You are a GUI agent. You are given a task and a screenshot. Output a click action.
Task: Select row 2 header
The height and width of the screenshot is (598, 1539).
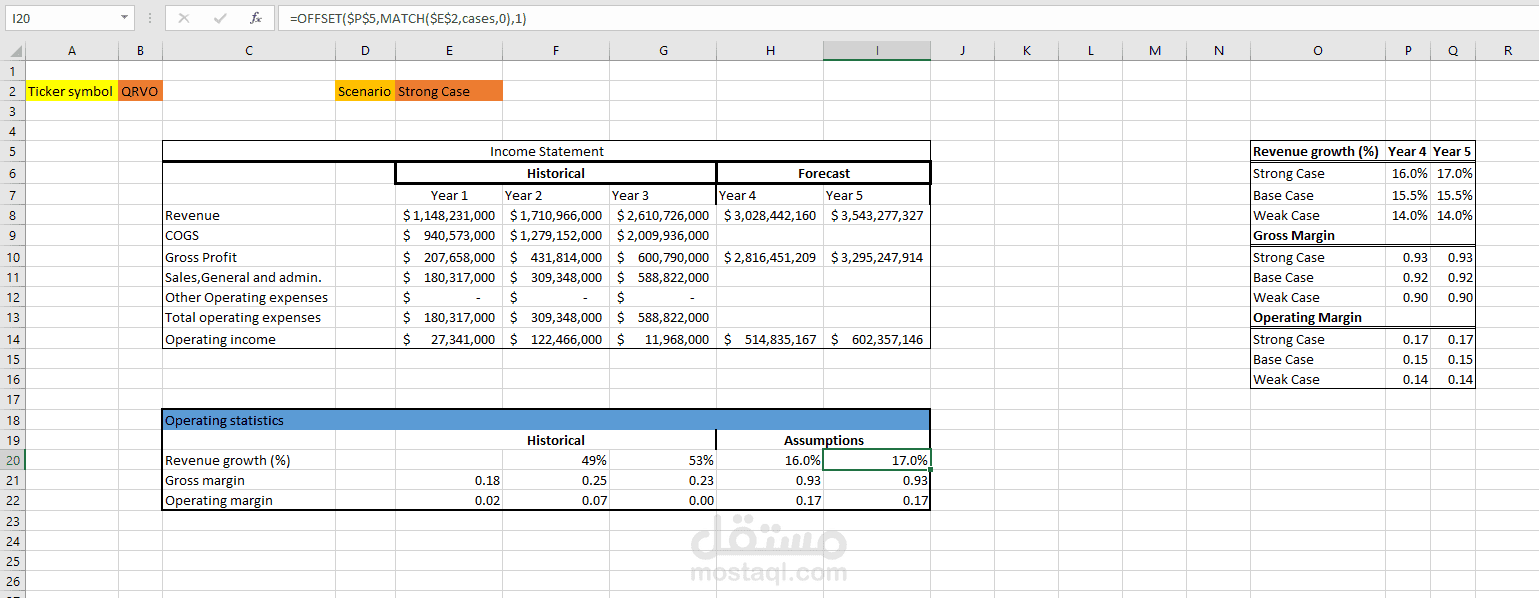(x=12, y=91)
